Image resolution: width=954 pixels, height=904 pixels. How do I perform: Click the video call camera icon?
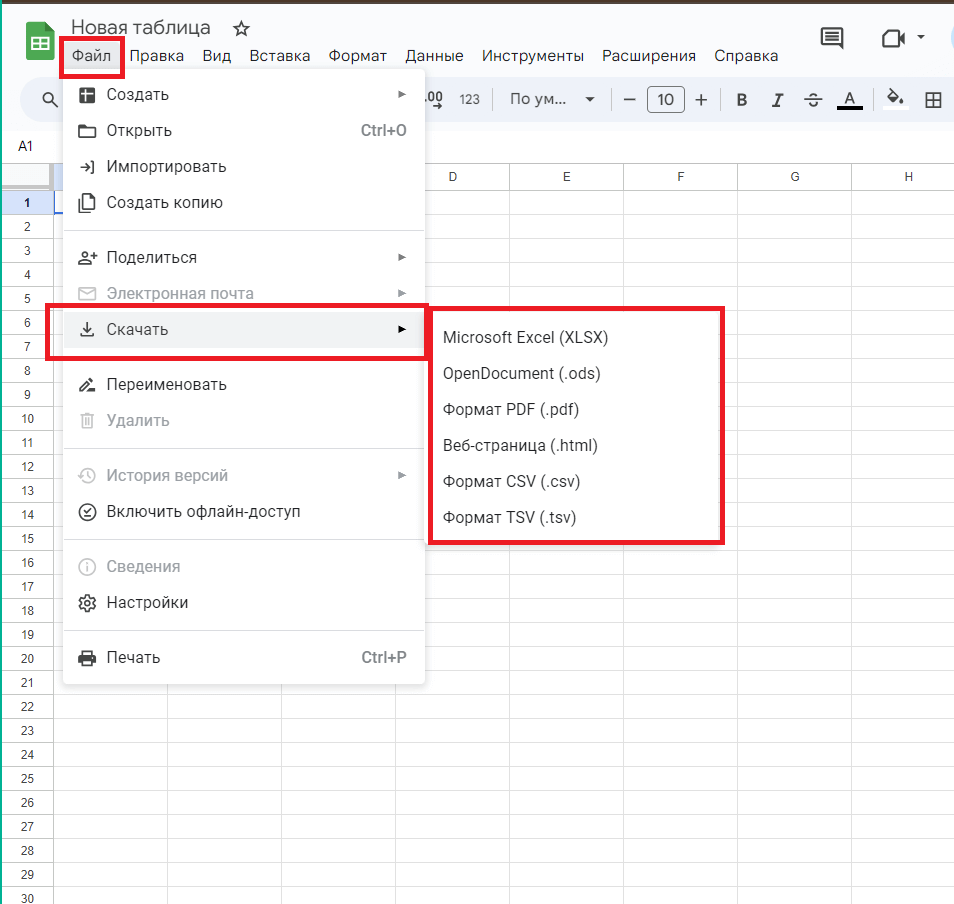(x=892, y=38)
